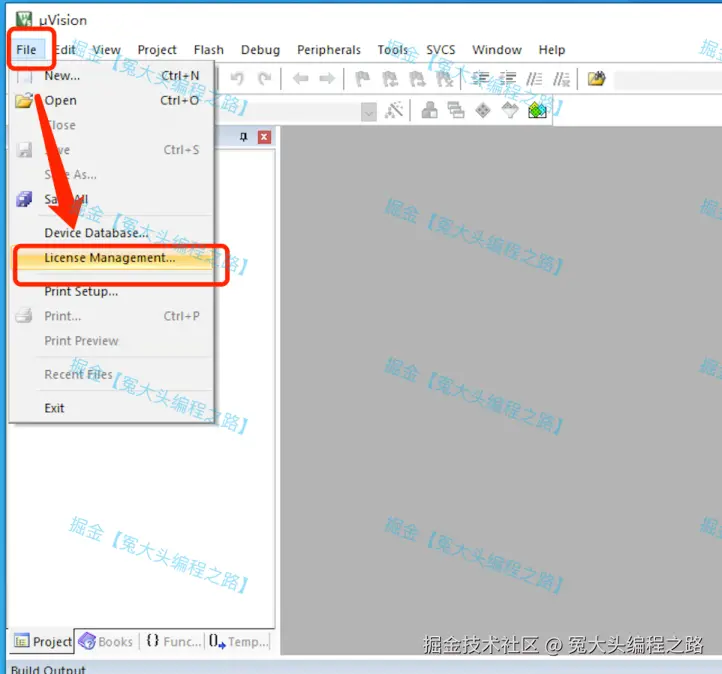Screen dimensions: 722x674
Task: Go to the next bookmark icon
Action: [417, 79]
